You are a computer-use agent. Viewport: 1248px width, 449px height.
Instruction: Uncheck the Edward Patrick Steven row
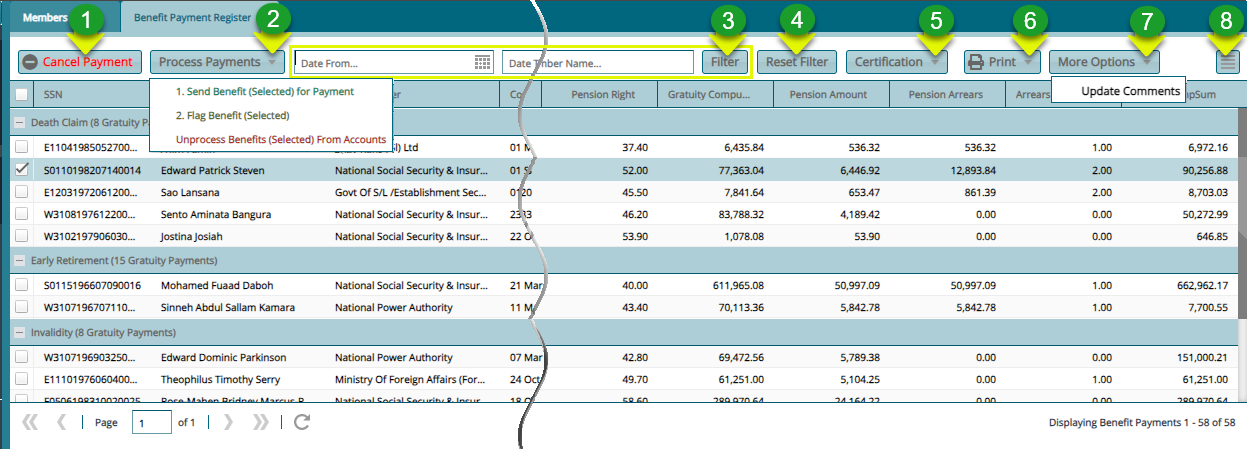tap(21, 170)
